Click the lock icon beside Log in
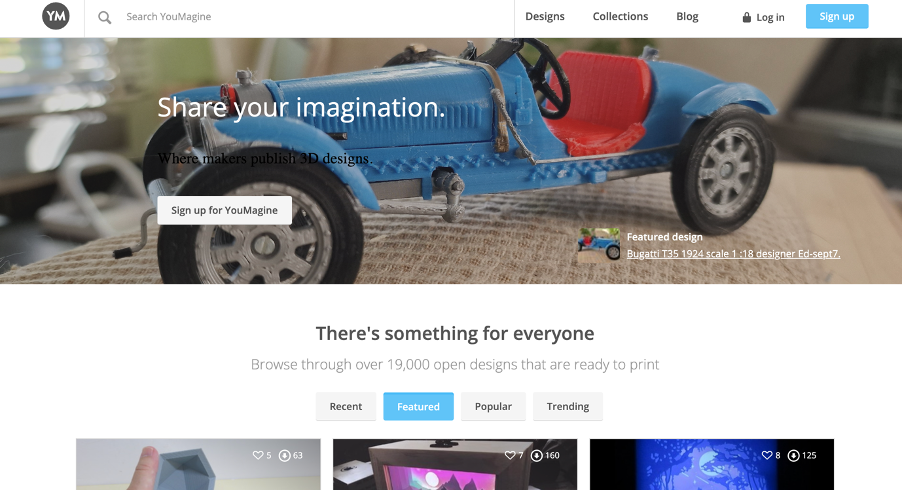 click(747, 17)
